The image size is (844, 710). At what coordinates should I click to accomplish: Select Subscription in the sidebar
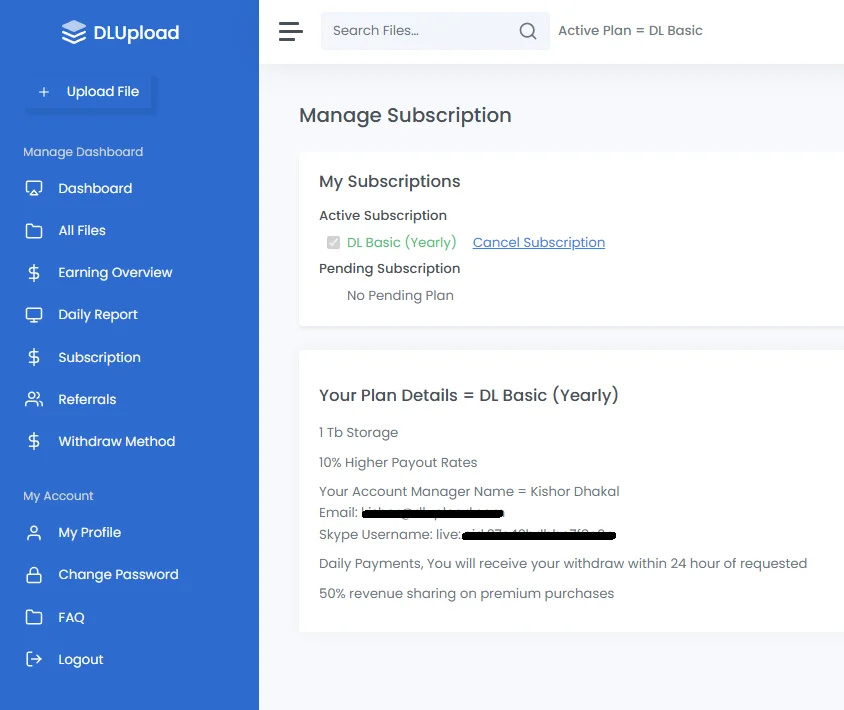[x=100, y=357]
